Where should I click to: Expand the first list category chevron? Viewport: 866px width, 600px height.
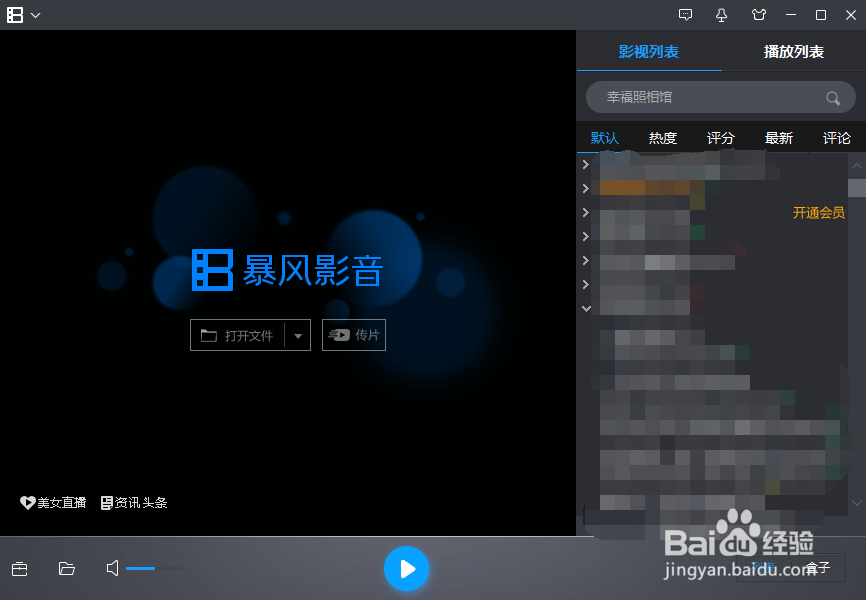(x=585, y=164)
